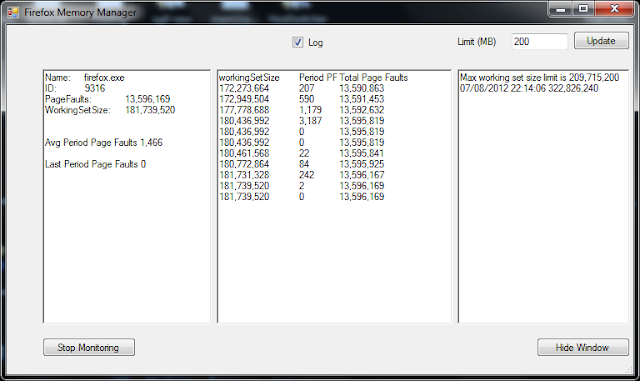640x381 pixels.
Task: Click the Update button
Action: click(x=601, y=41)
